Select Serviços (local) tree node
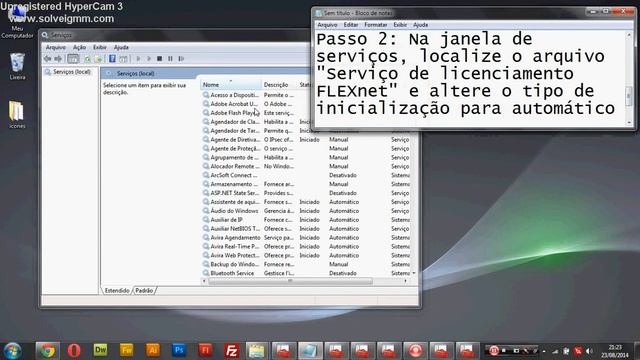 coord(68,72)
